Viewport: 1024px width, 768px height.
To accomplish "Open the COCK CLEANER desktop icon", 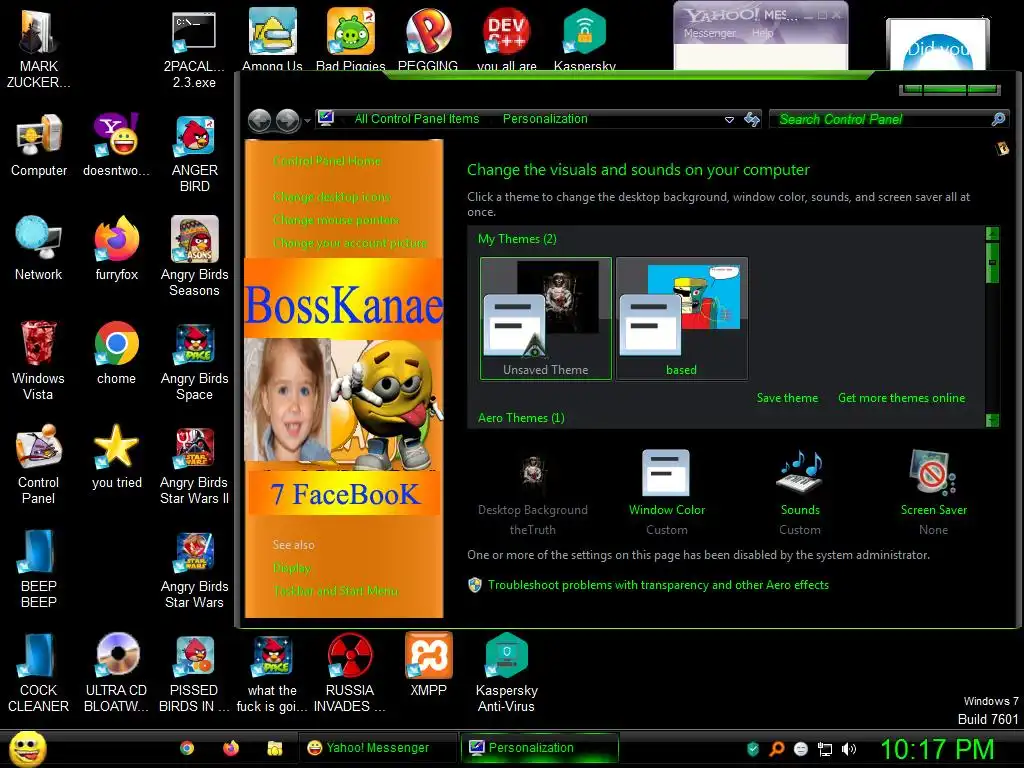I will click(x=39, y=672).
